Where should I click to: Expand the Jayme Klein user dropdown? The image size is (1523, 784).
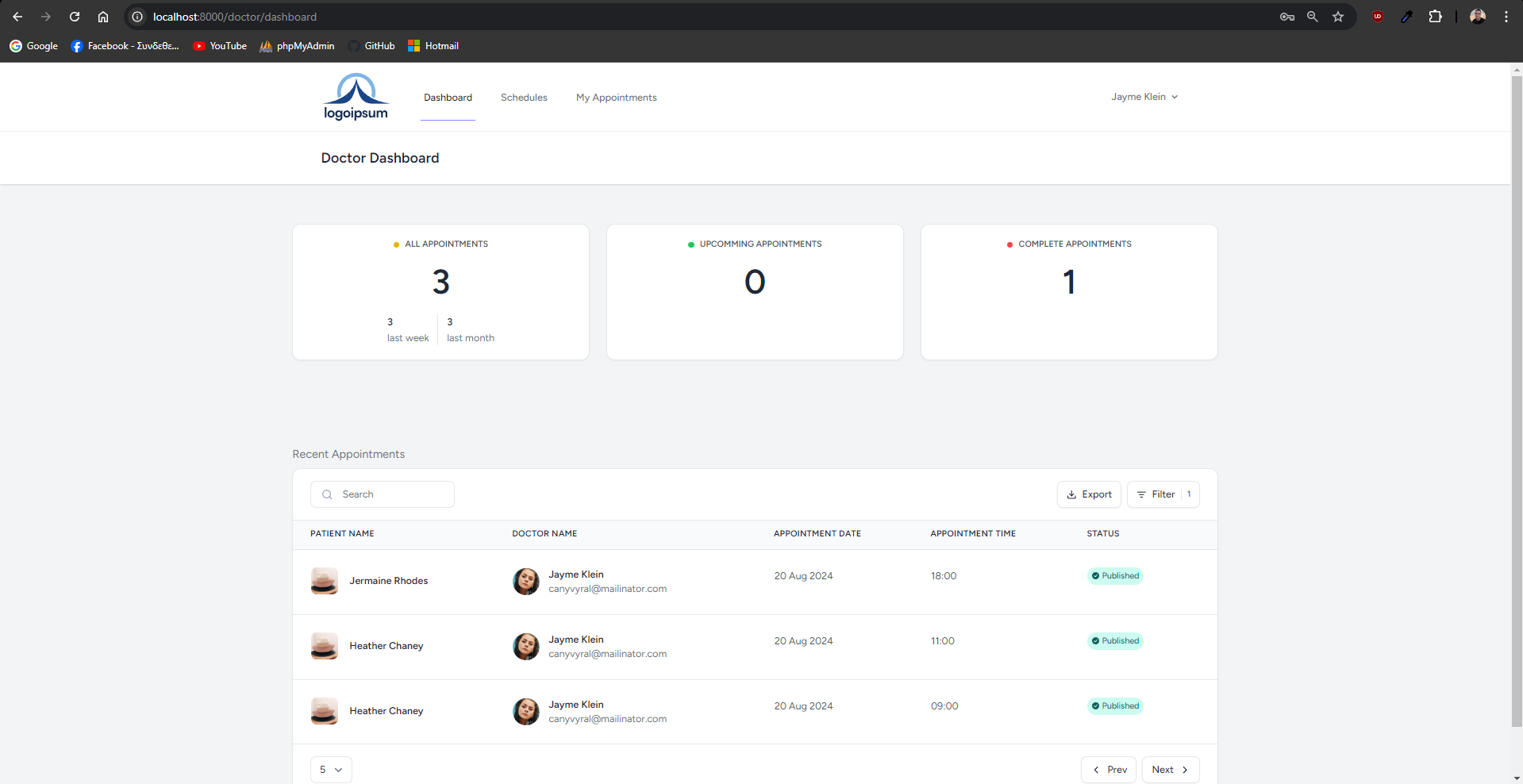[x=1144, y=97]
